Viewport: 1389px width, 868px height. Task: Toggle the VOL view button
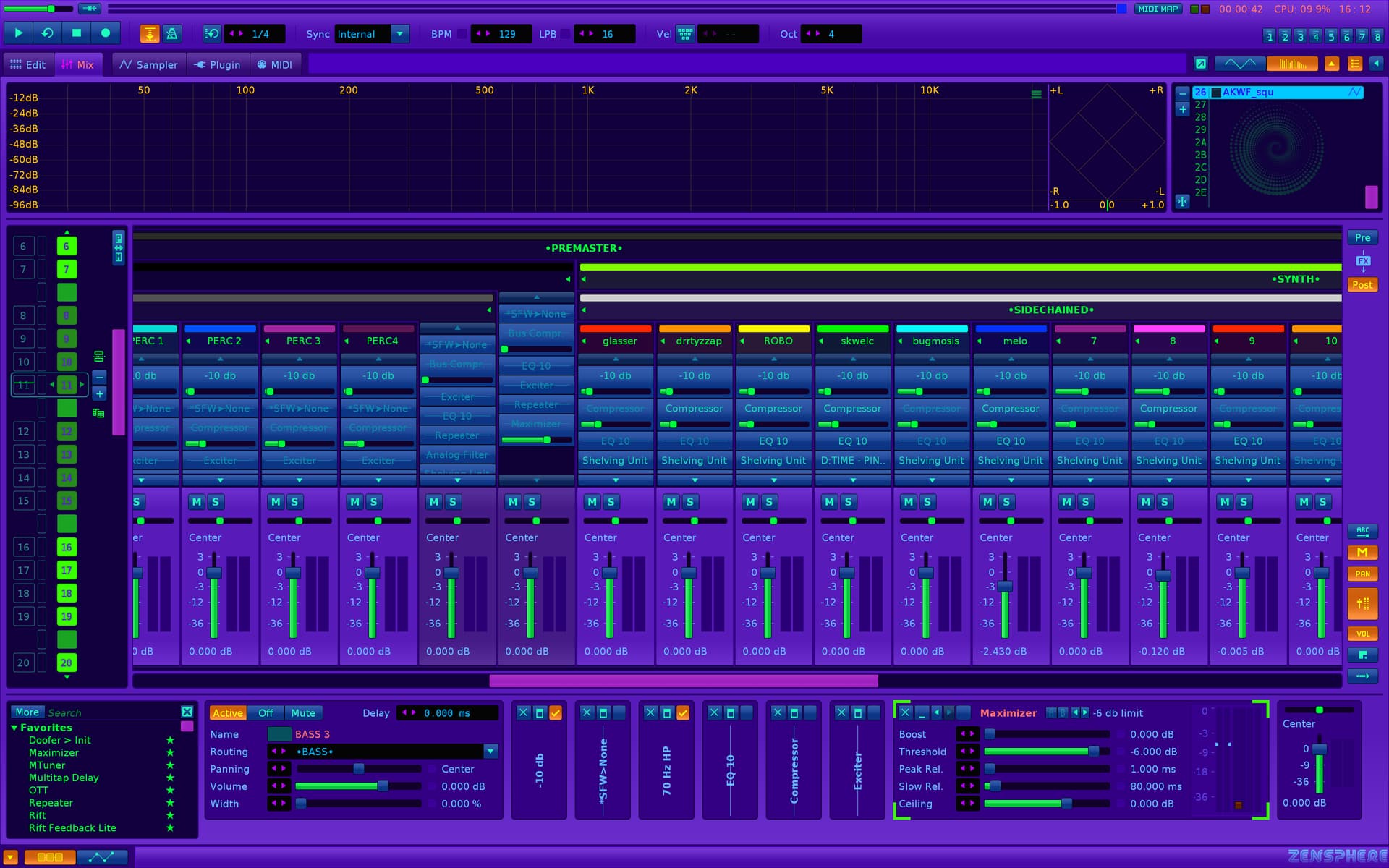[1362, 634]
